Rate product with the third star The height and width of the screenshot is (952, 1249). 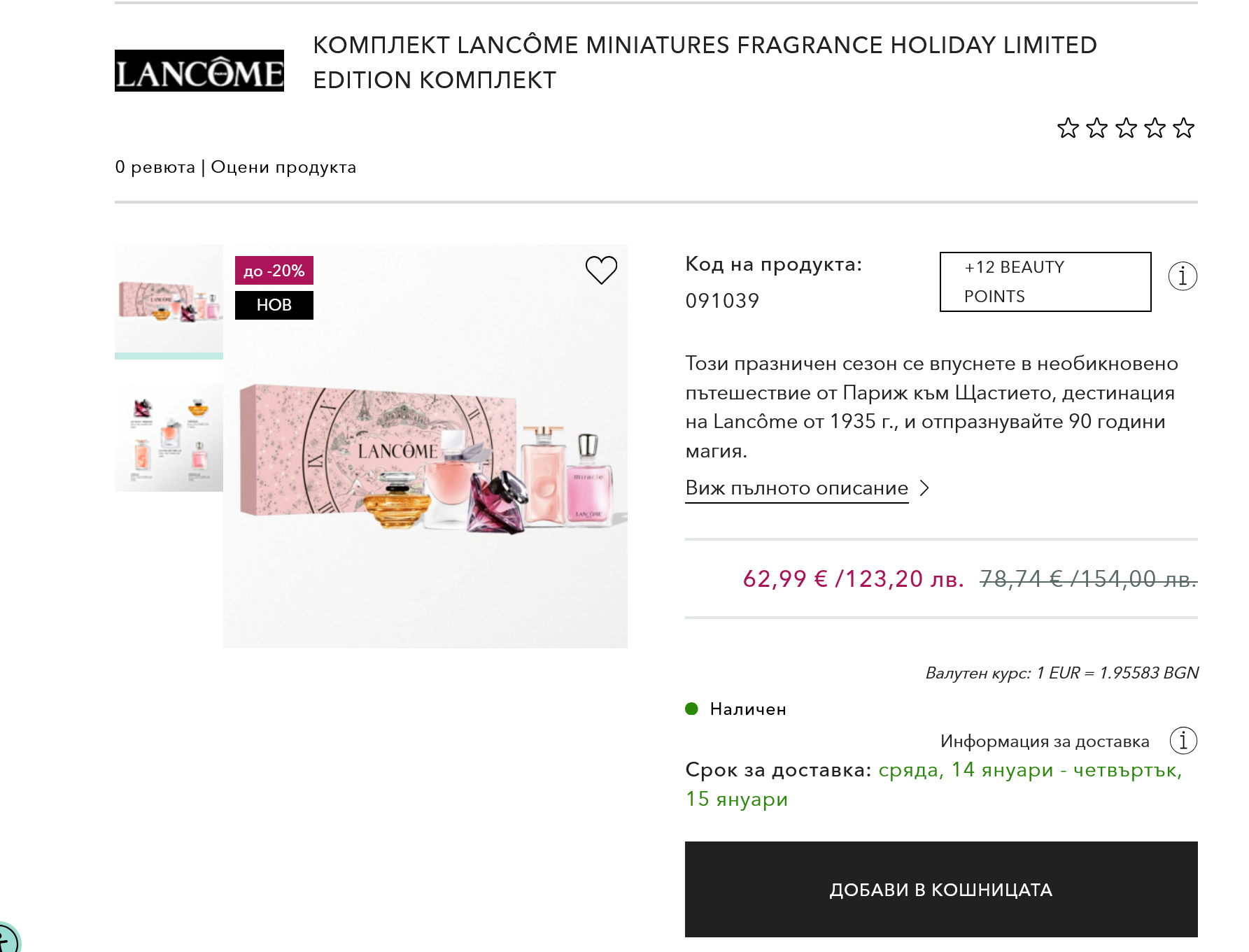pyautogui.click(x=1126, y=128)
